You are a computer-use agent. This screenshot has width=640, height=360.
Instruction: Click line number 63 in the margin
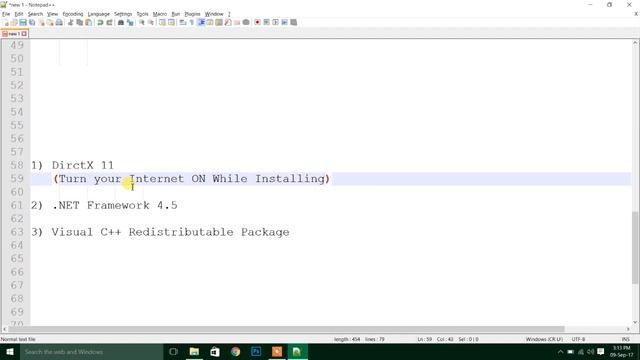pyautogui.click(x=17, y=232)
